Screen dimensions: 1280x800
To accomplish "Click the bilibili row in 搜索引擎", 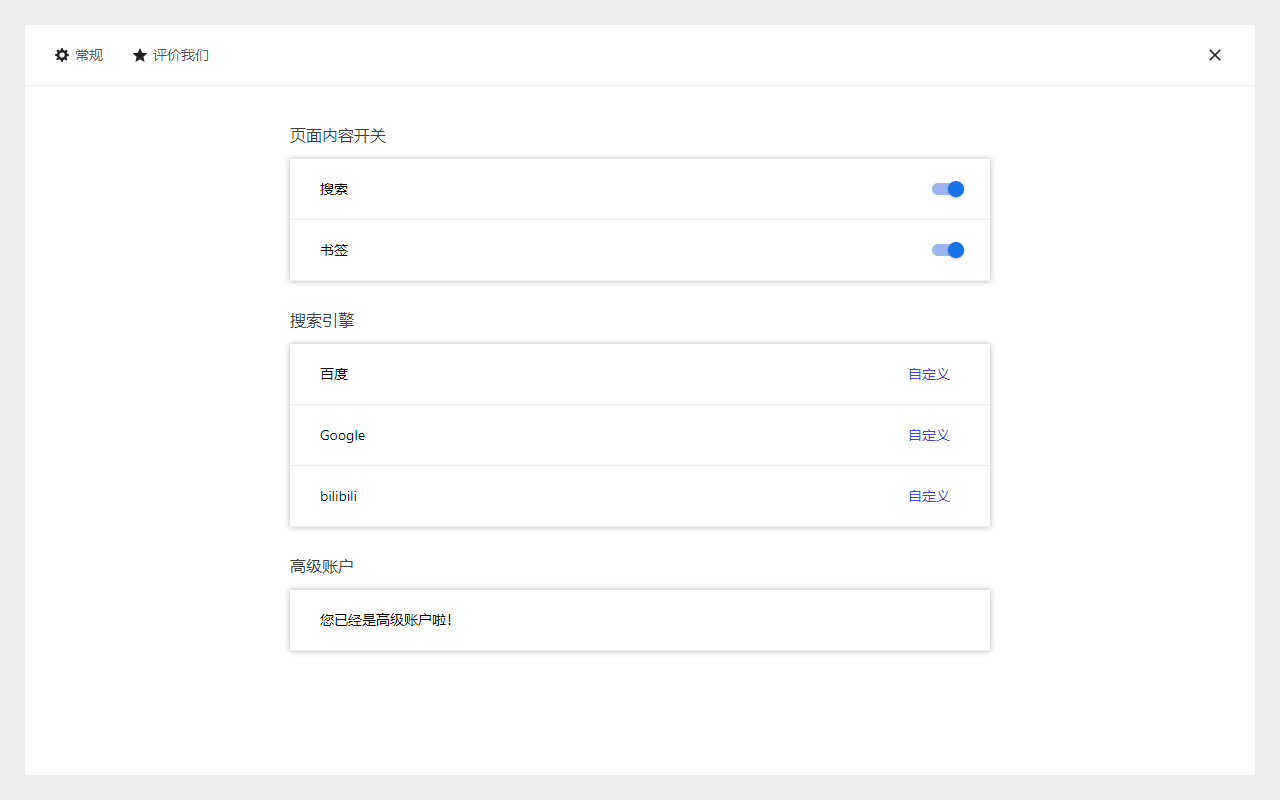I will click(640, 496).
